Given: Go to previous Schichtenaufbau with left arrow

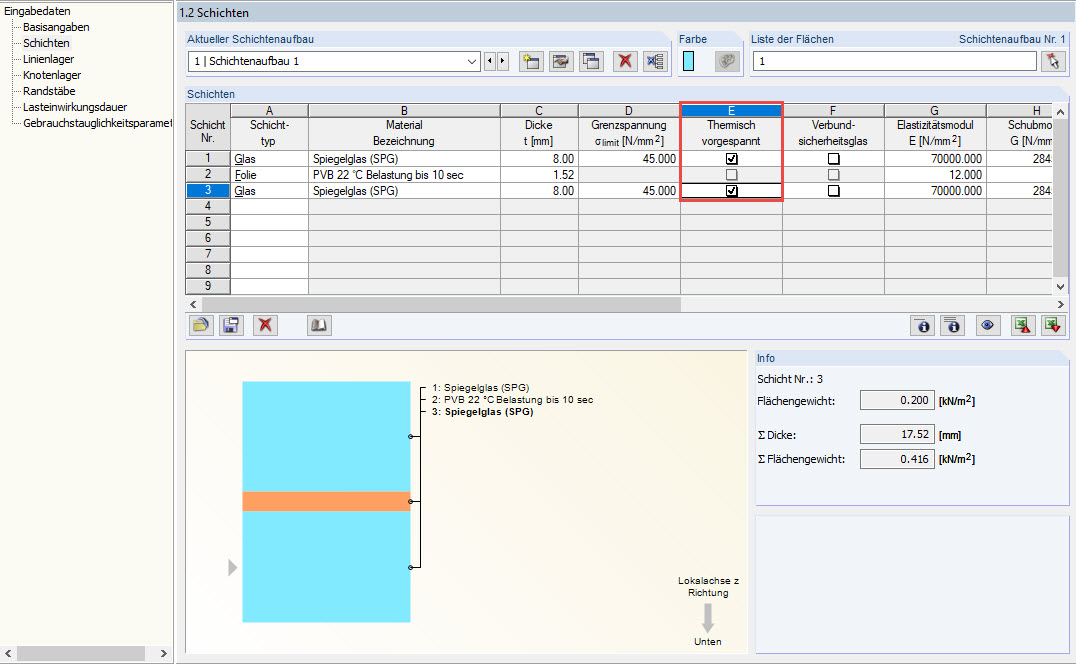Looking at the screenshot, I should click(489, 61).
